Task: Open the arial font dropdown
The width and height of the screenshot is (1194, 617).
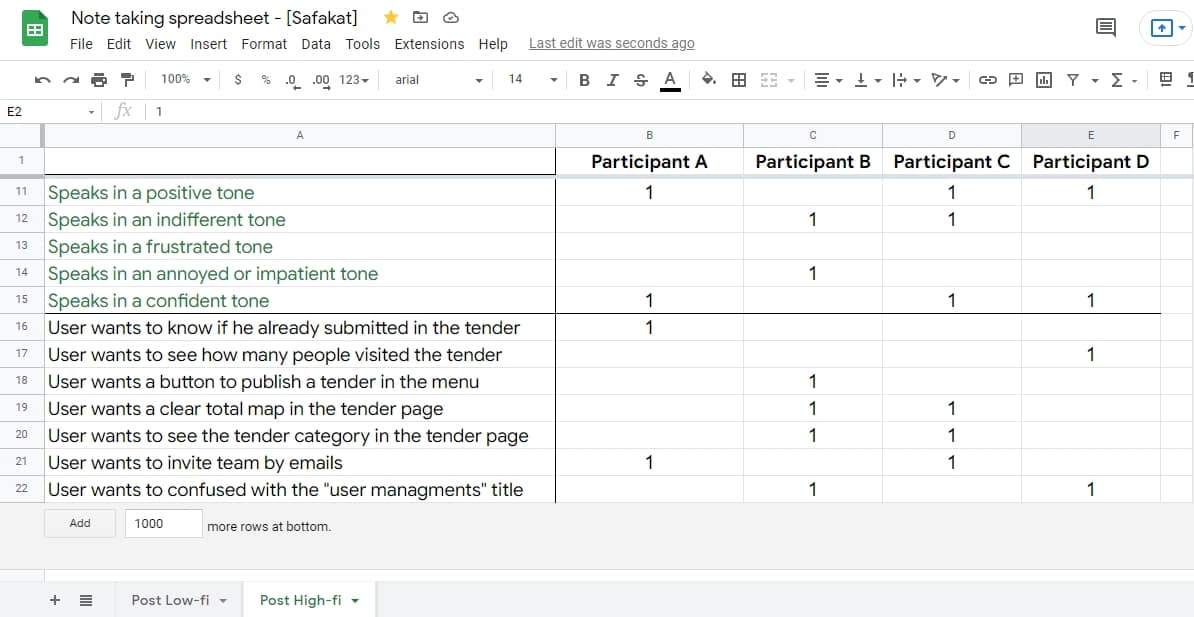Action: point(438,80)
